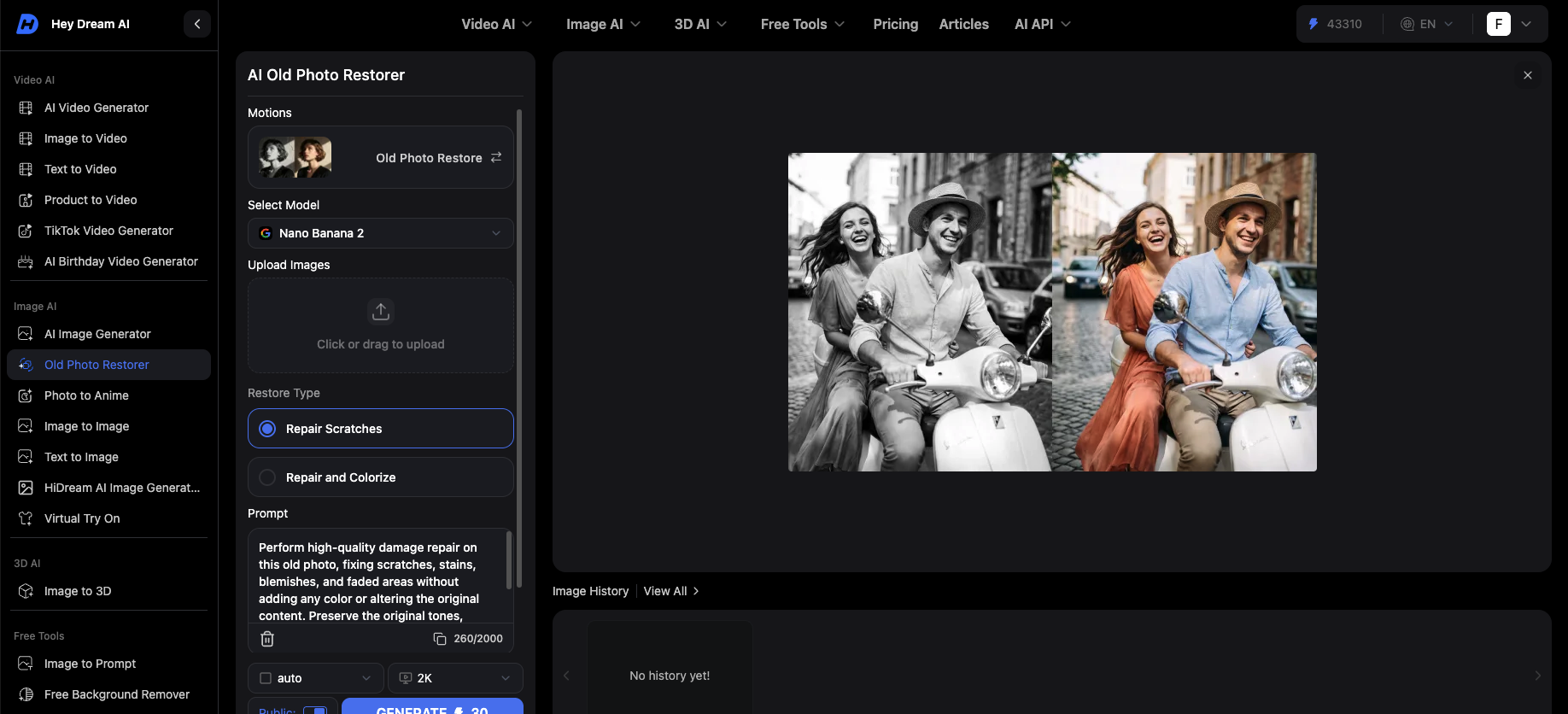
Task: Click the swap motion arrows icon
Action: click(496, 157)
